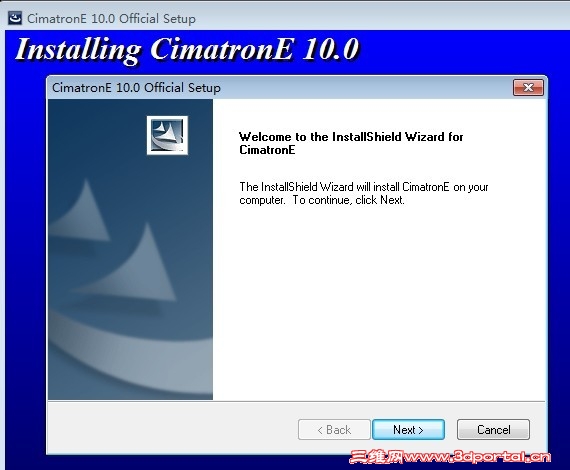
Task: Click the Cancel button
Action: (493, 430)
